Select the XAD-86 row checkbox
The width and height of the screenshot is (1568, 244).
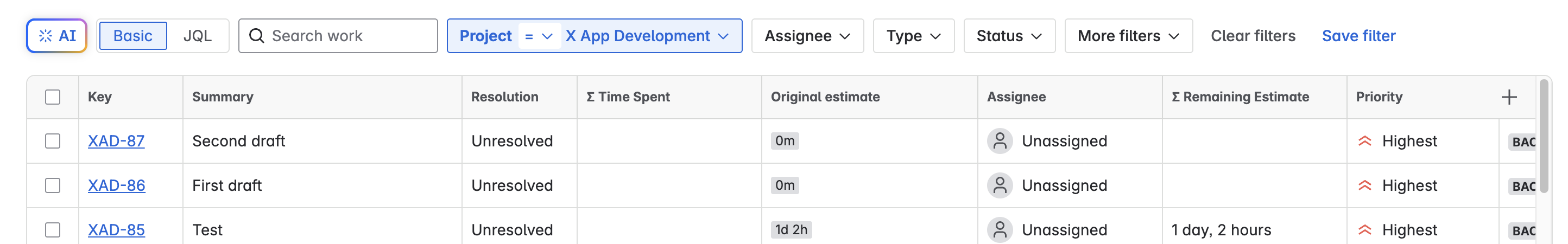tap(53, 185)
